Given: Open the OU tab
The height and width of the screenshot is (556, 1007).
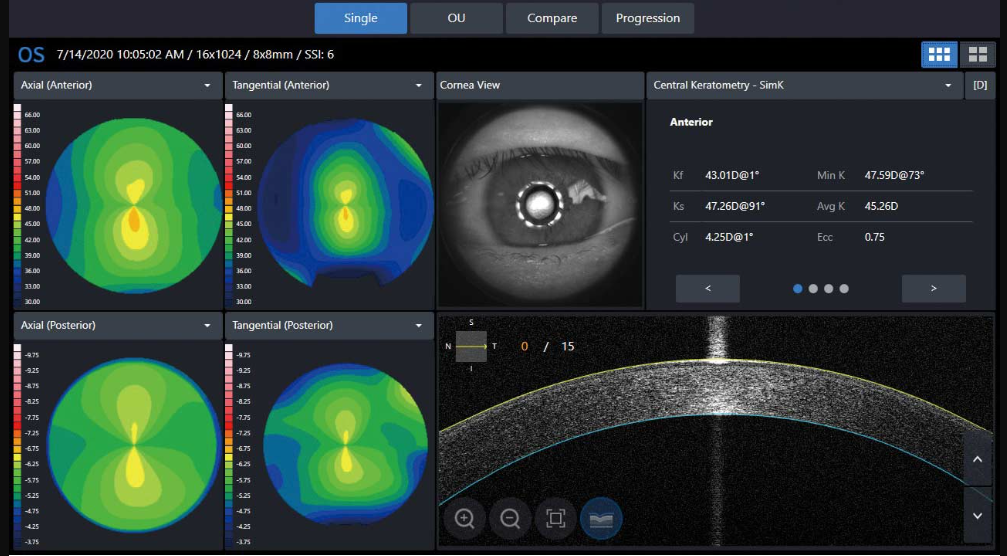Looking at the screenshot, I should [x=456, y=18].
